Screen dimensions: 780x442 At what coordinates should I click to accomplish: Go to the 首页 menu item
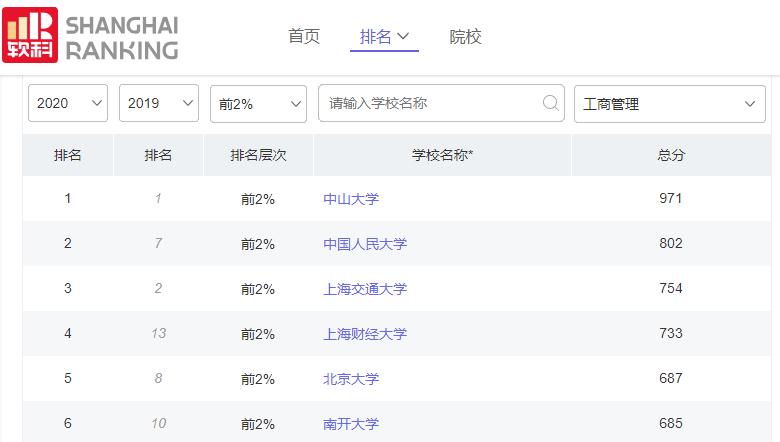pos(304,37)
